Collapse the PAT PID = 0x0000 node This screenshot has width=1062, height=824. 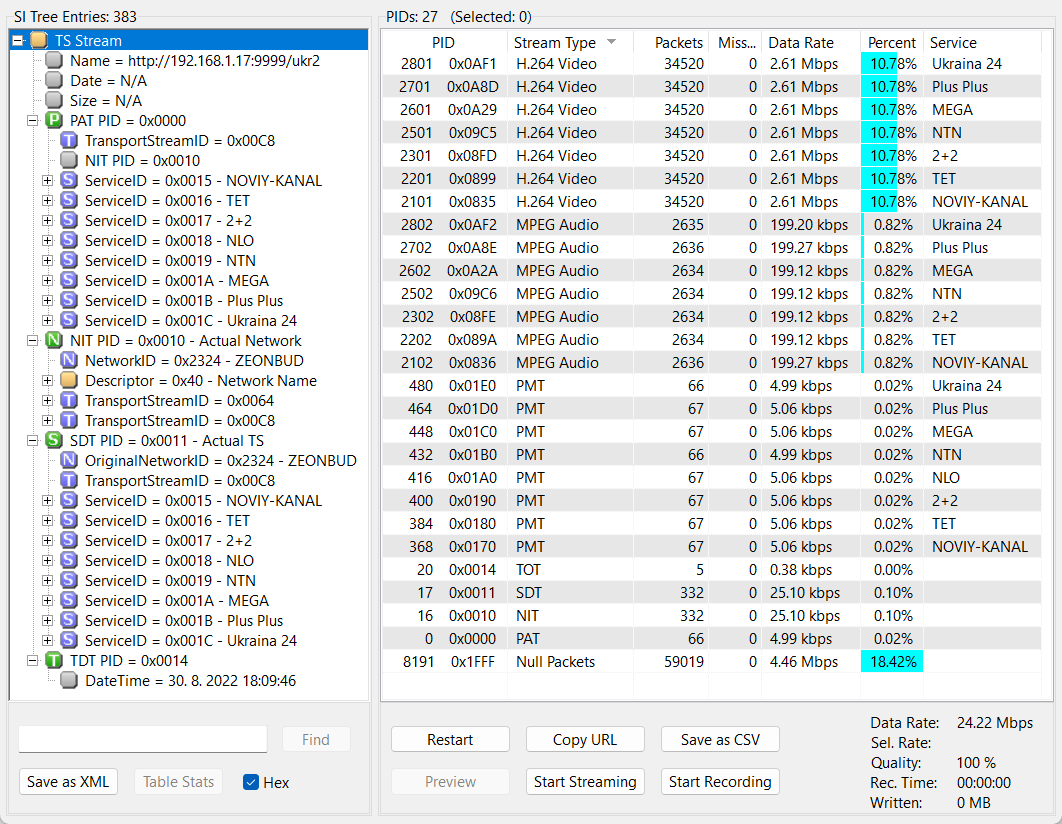click(33, 121)
